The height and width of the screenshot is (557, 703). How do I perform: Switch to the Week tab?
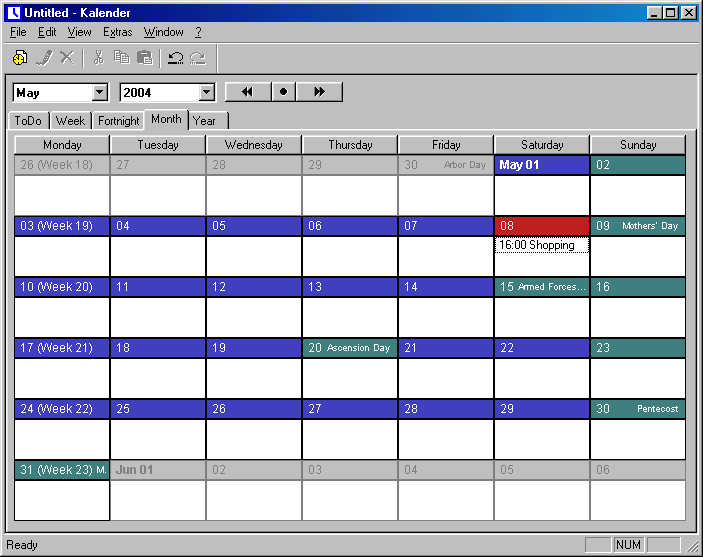pos(70,121)
